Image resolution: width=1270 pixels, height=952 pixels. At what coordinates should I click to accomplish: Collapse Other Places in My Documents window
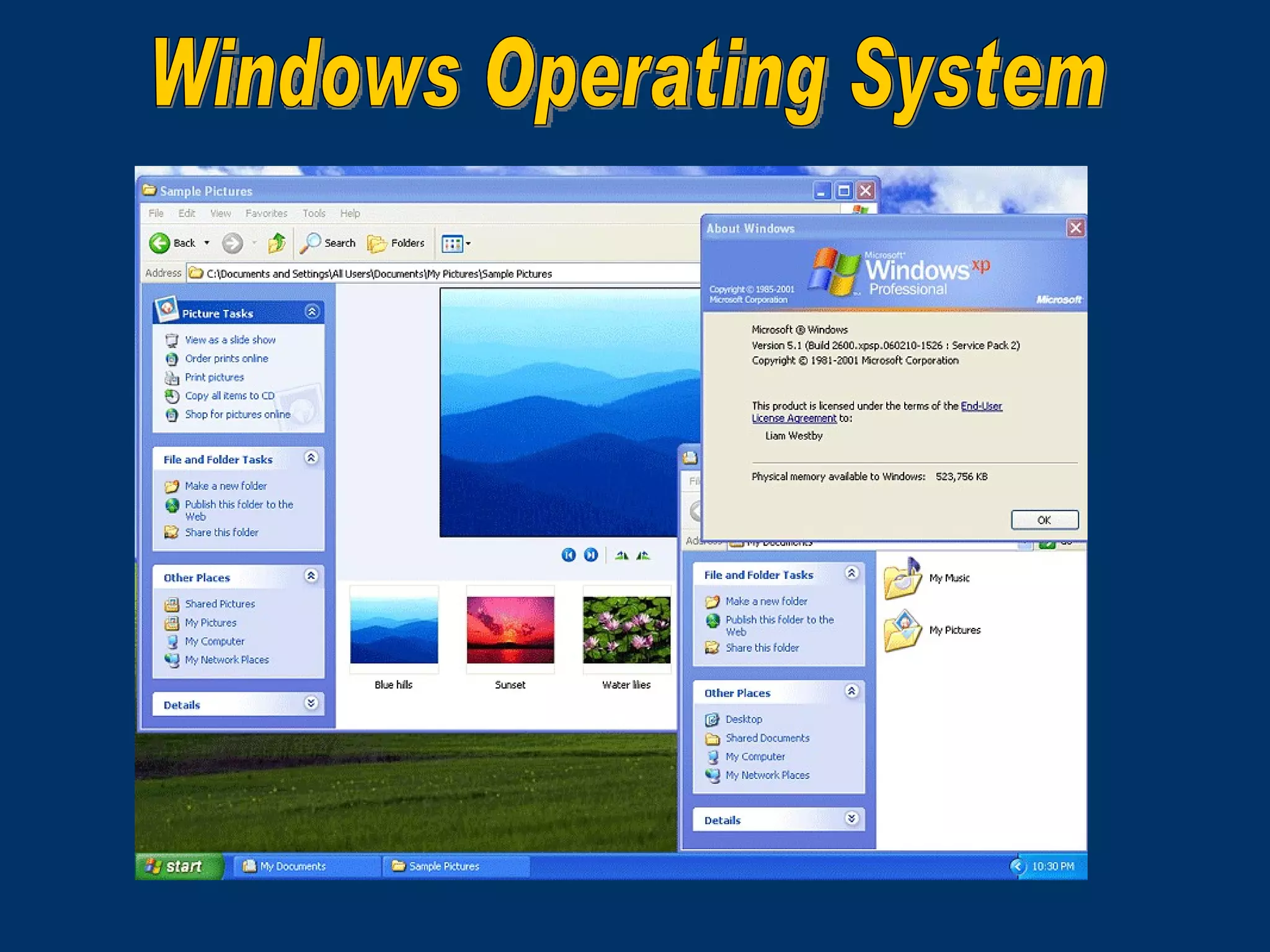[x=852, y=692]
